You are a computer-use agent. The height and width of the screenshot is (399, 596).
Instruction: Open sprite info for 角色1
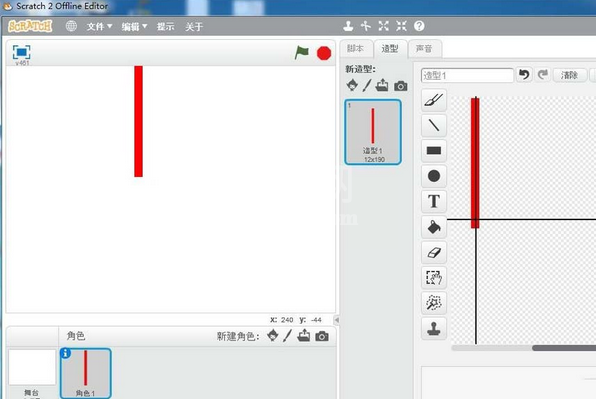click(65, 353)
